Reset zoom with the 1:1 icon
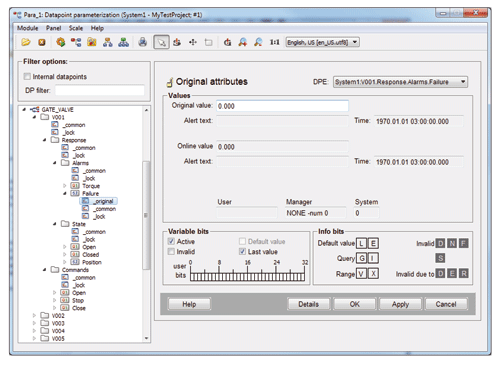The width and height of the screenshot is (500, 365). point(274,42)
